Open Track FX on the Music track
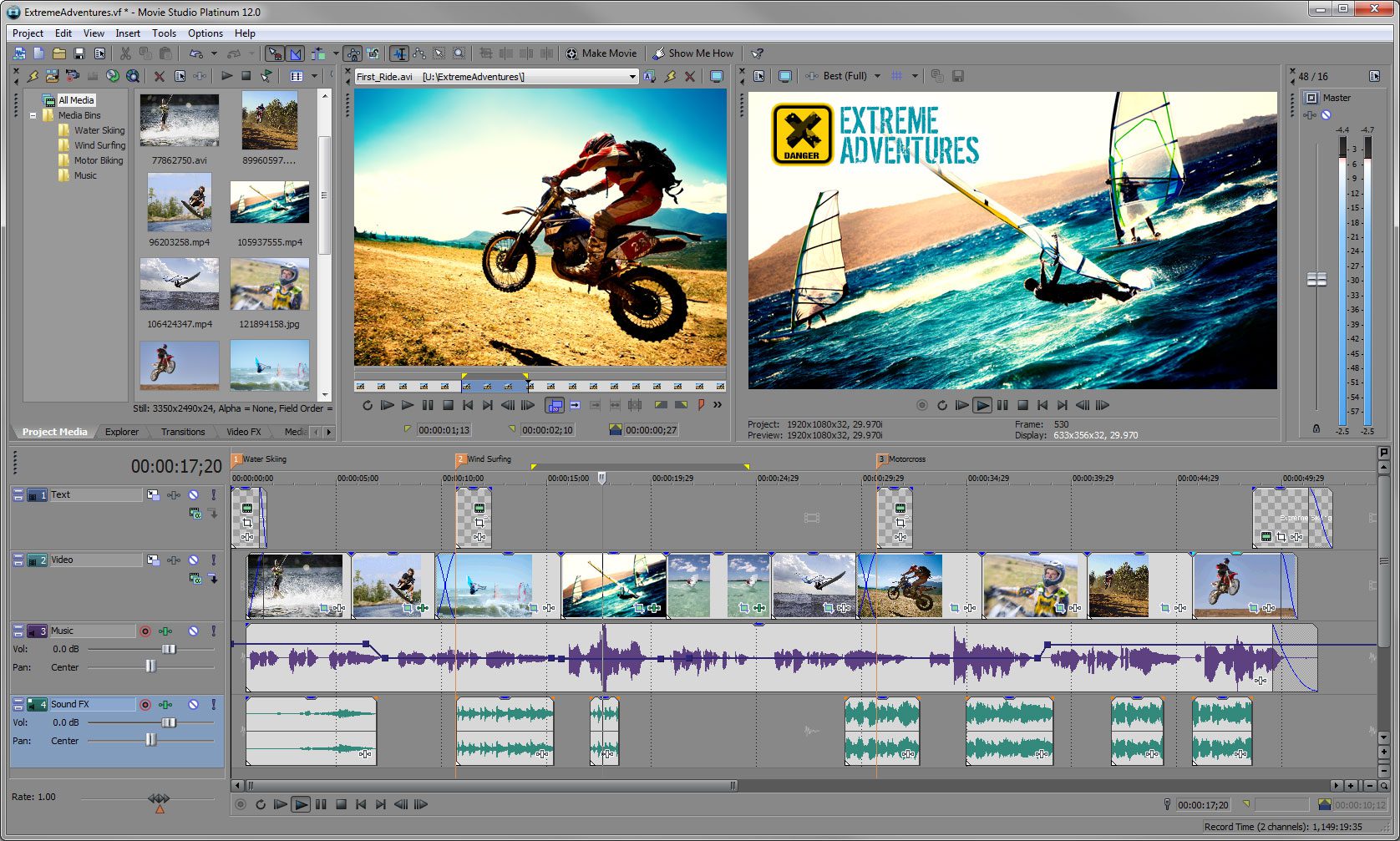 (x=165, y=631)
